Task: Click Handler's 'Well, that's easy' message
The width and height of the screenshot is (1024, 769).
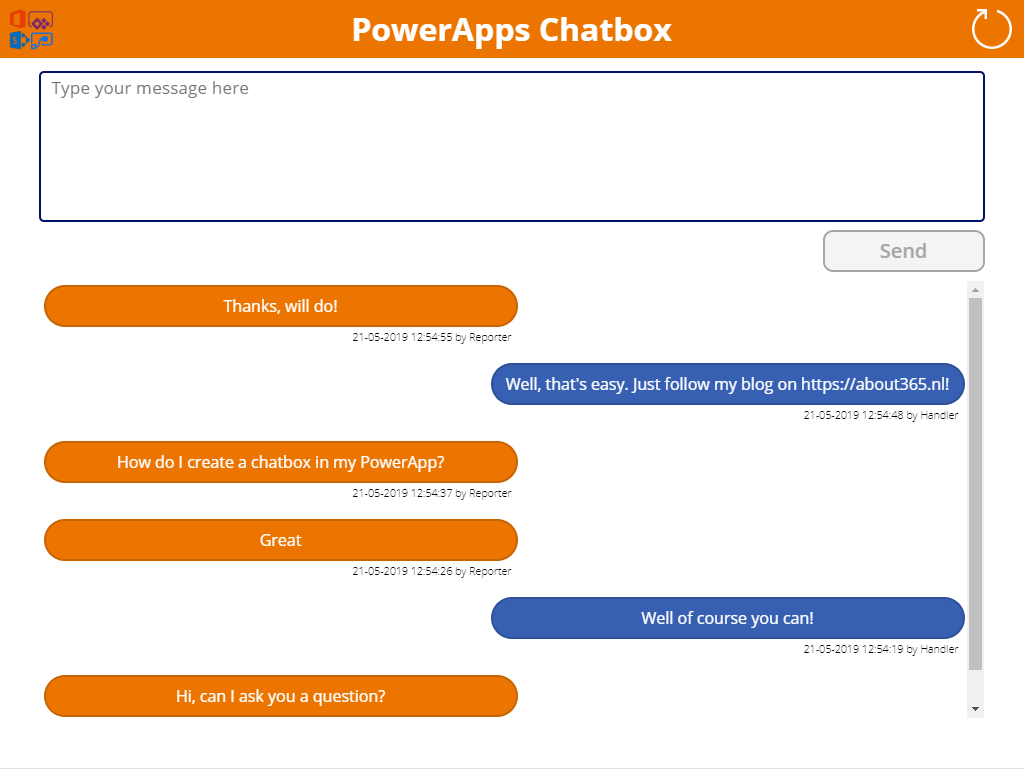Action: tap(727, 383)
